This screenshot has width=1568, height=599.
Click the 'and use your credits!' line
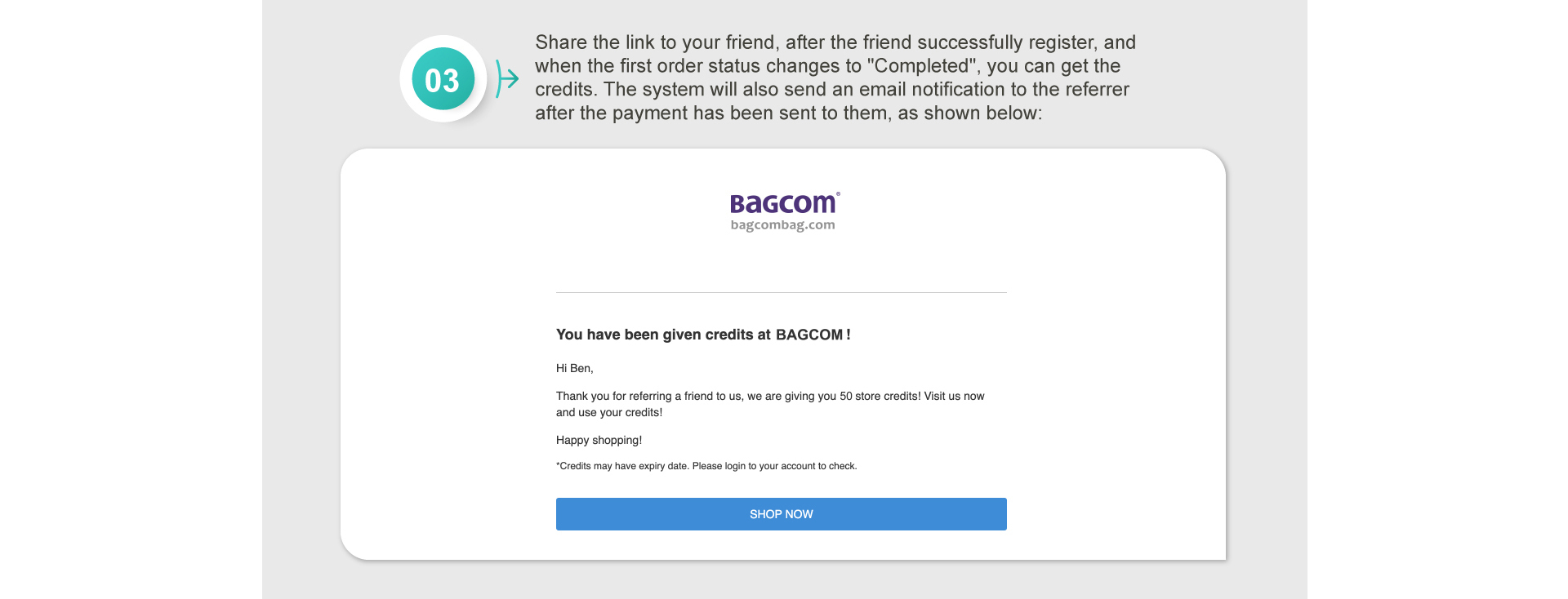click(608, 412)
